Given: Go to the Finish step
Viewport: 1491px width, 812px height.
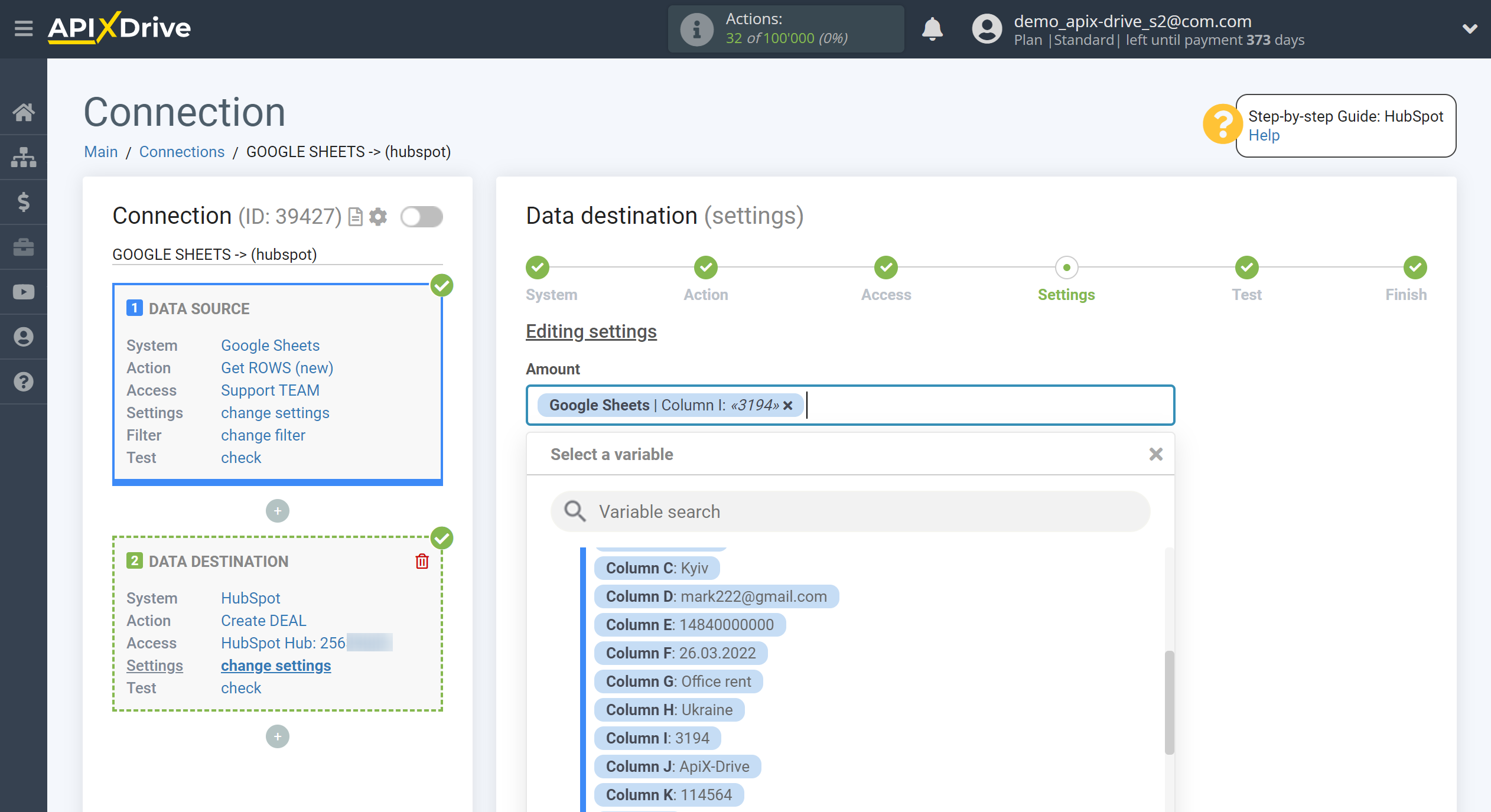Looking at the screenshot, I should 1415,268.
